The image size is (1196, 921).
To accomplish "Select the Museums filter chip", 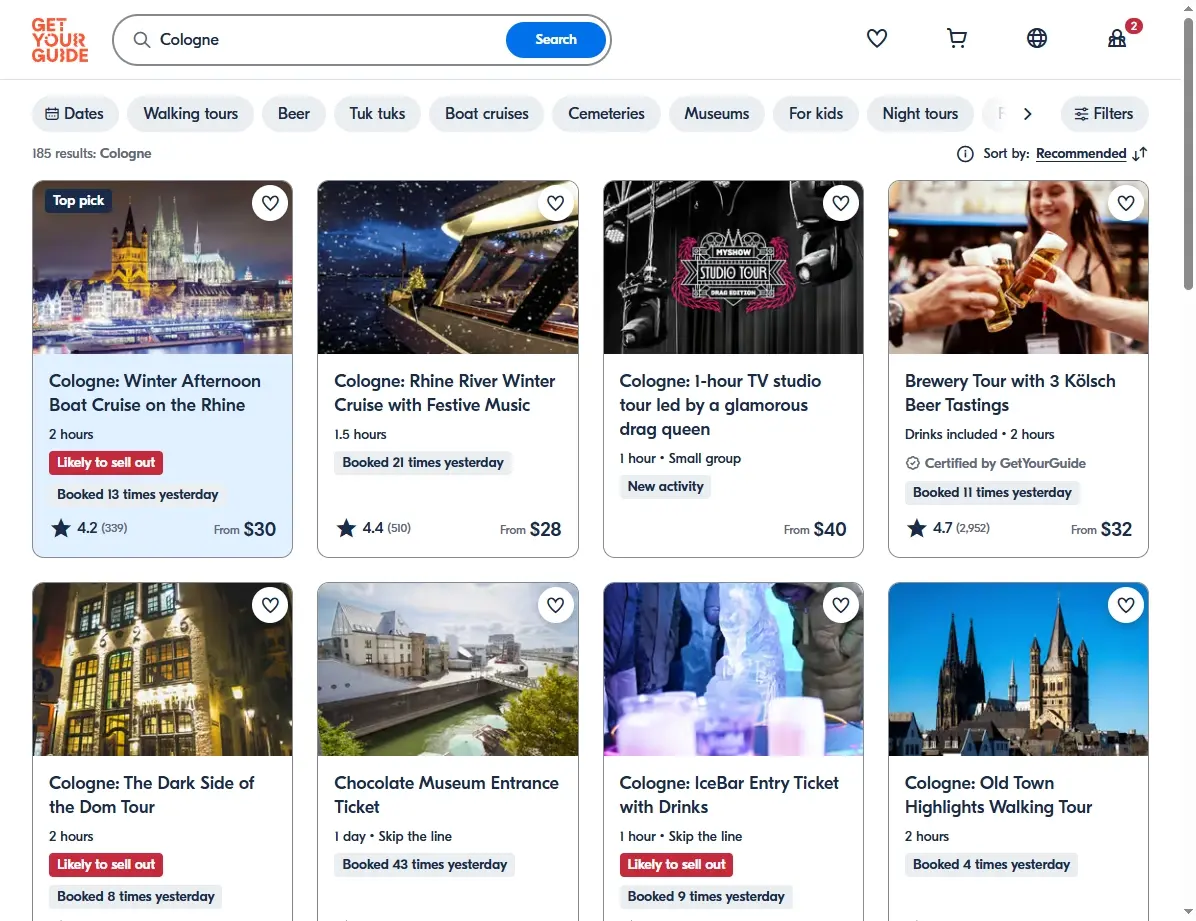I will pos(716,114).
